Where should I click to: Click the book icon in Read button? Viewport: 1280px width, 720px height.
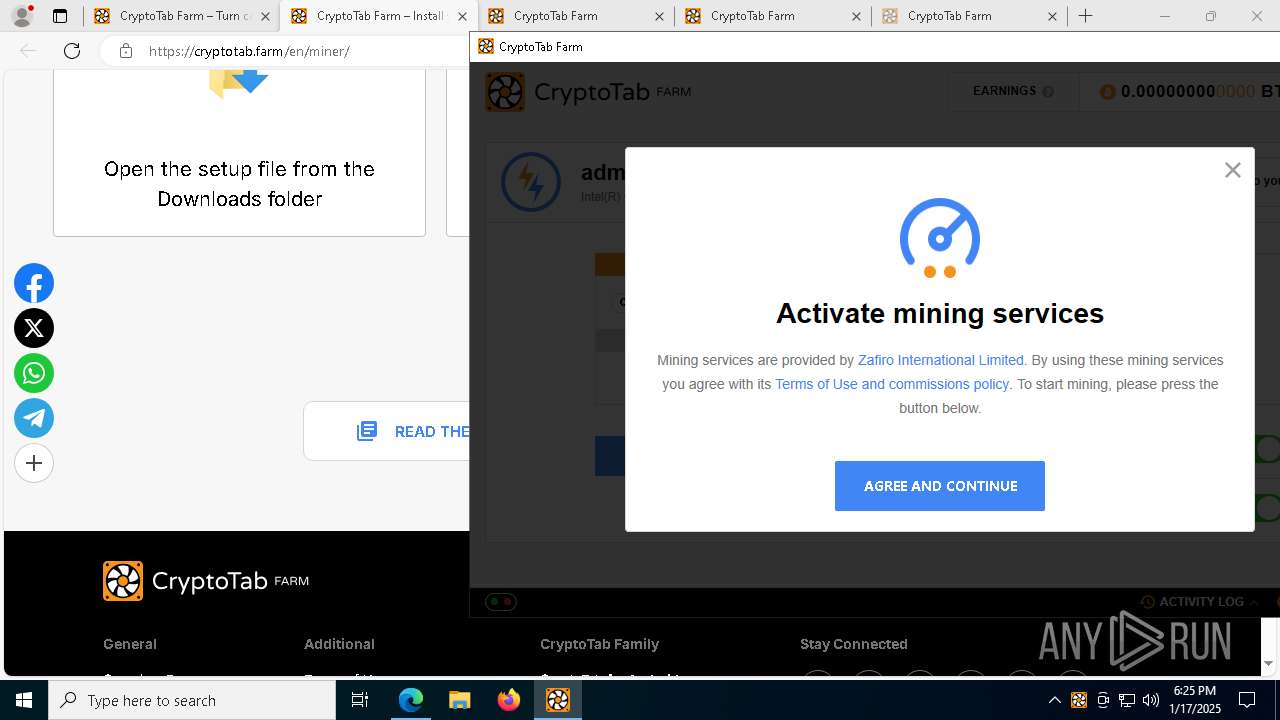[367, 431]
